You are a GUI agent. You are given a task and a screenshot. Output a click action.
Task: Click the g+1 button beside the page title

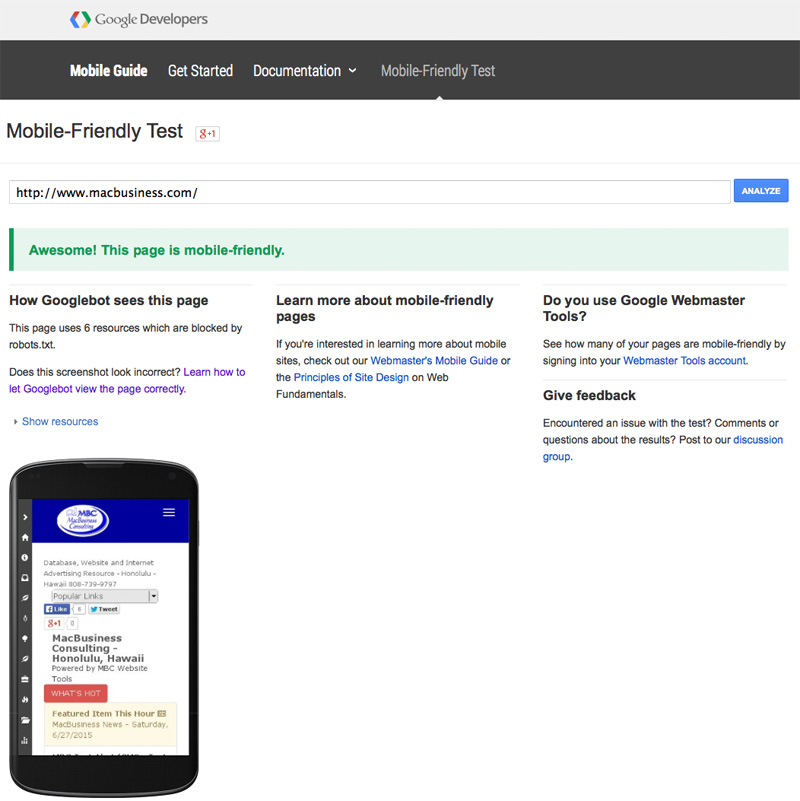click(207, 133)
